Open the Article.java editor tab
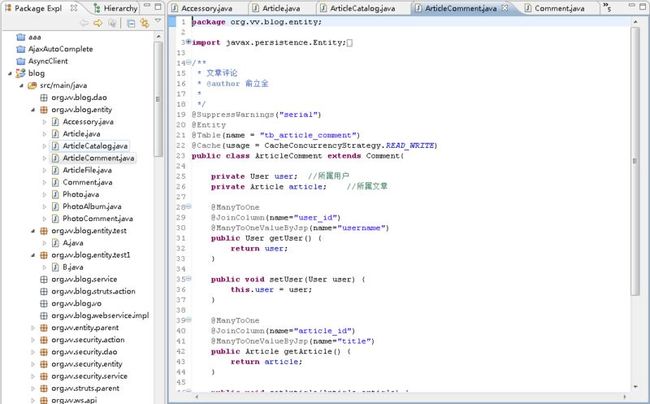This screenshot has height=404, width=650. click(276, 8)
